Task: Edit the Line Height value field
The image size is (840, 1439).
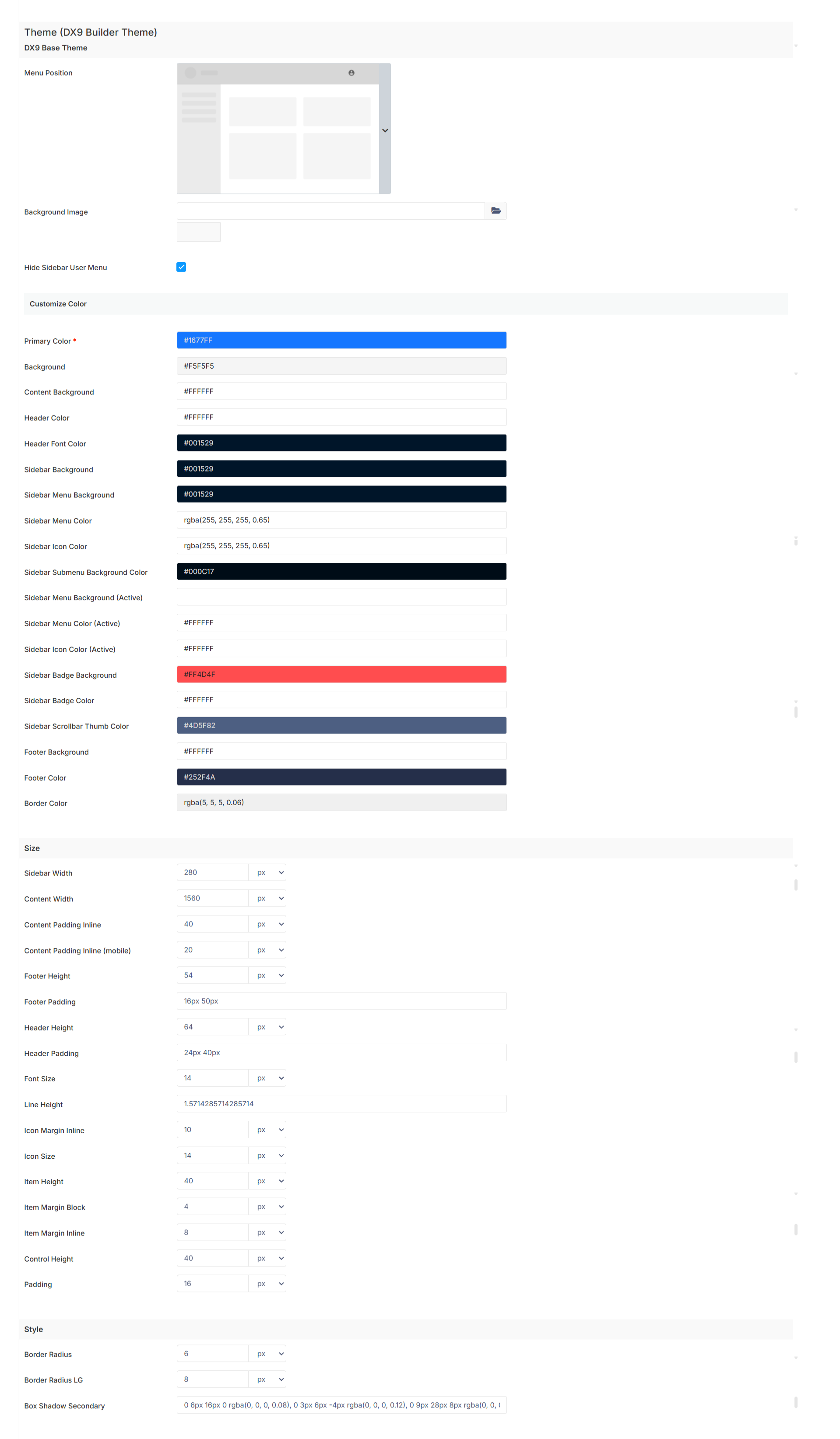Action: click(341, 1103)
